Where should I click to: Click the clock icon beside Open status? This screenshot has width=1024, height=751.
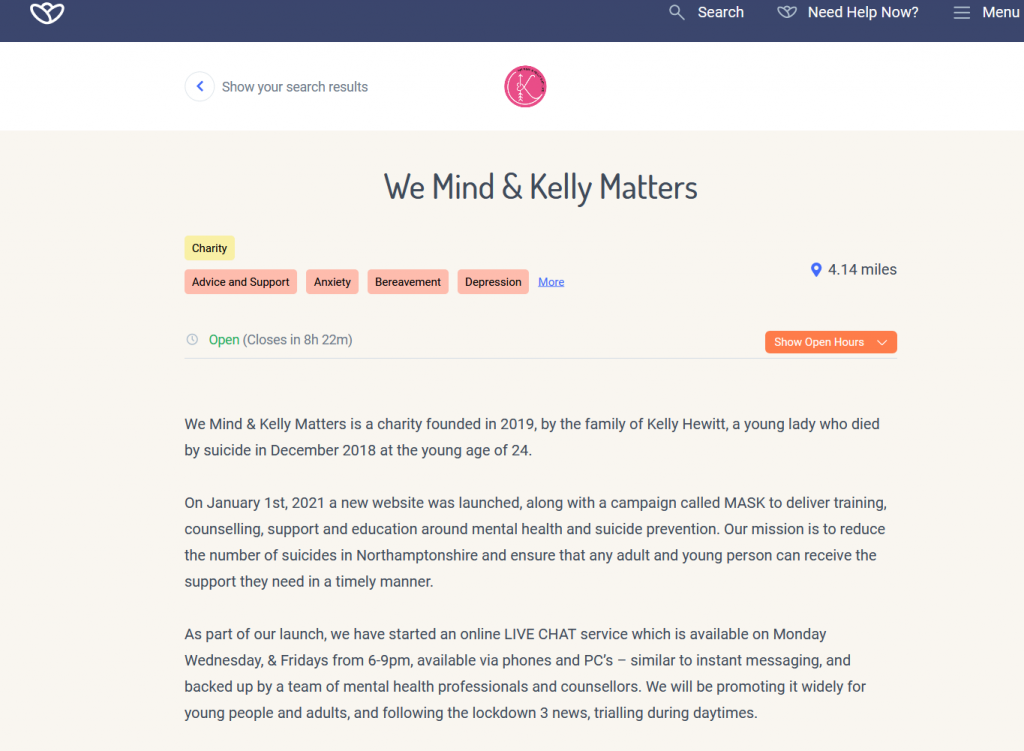click(x=192, y=340)
